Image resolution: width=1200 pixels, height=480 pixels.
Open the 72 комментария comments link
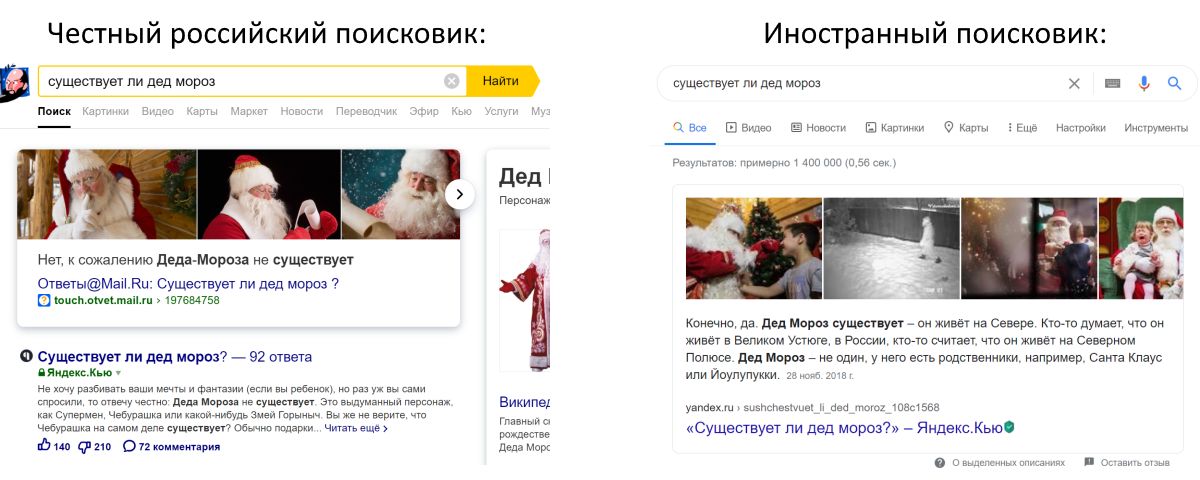171,446
